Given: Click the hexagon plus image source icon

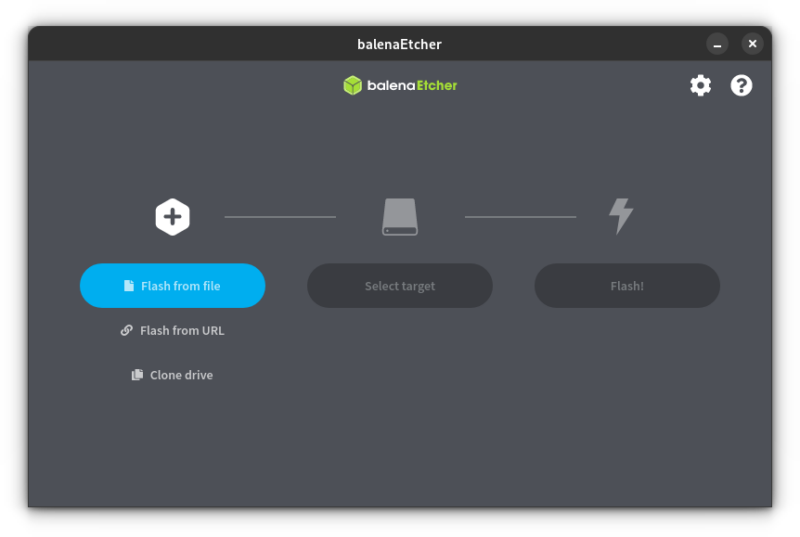Looking at the screenshot, I should pyautogui.click(x=172, y=216).
